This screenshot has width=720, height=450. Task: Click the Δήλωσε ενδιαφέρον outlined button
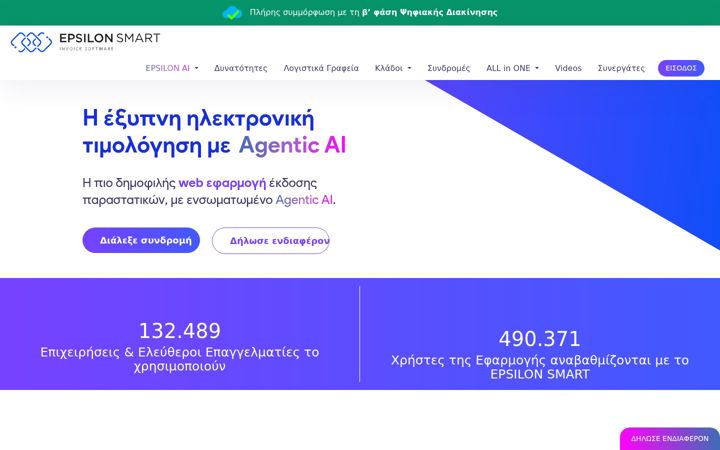(270, 241)
